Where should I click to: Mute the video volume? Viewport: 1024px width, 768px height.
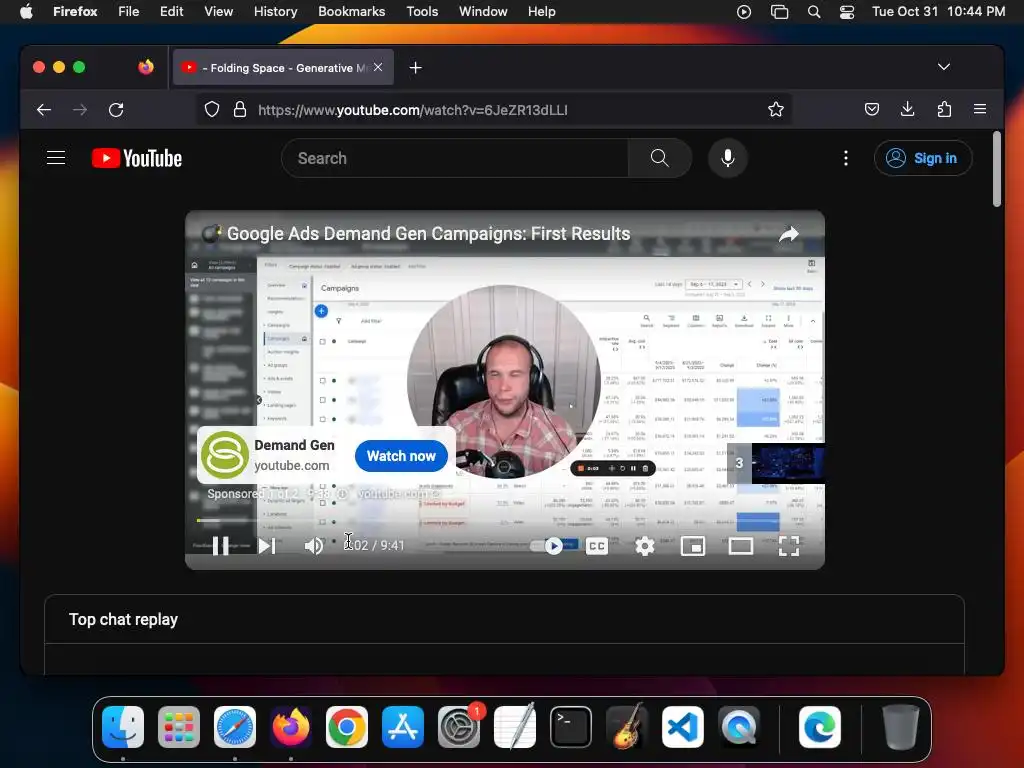pos(313,546)
